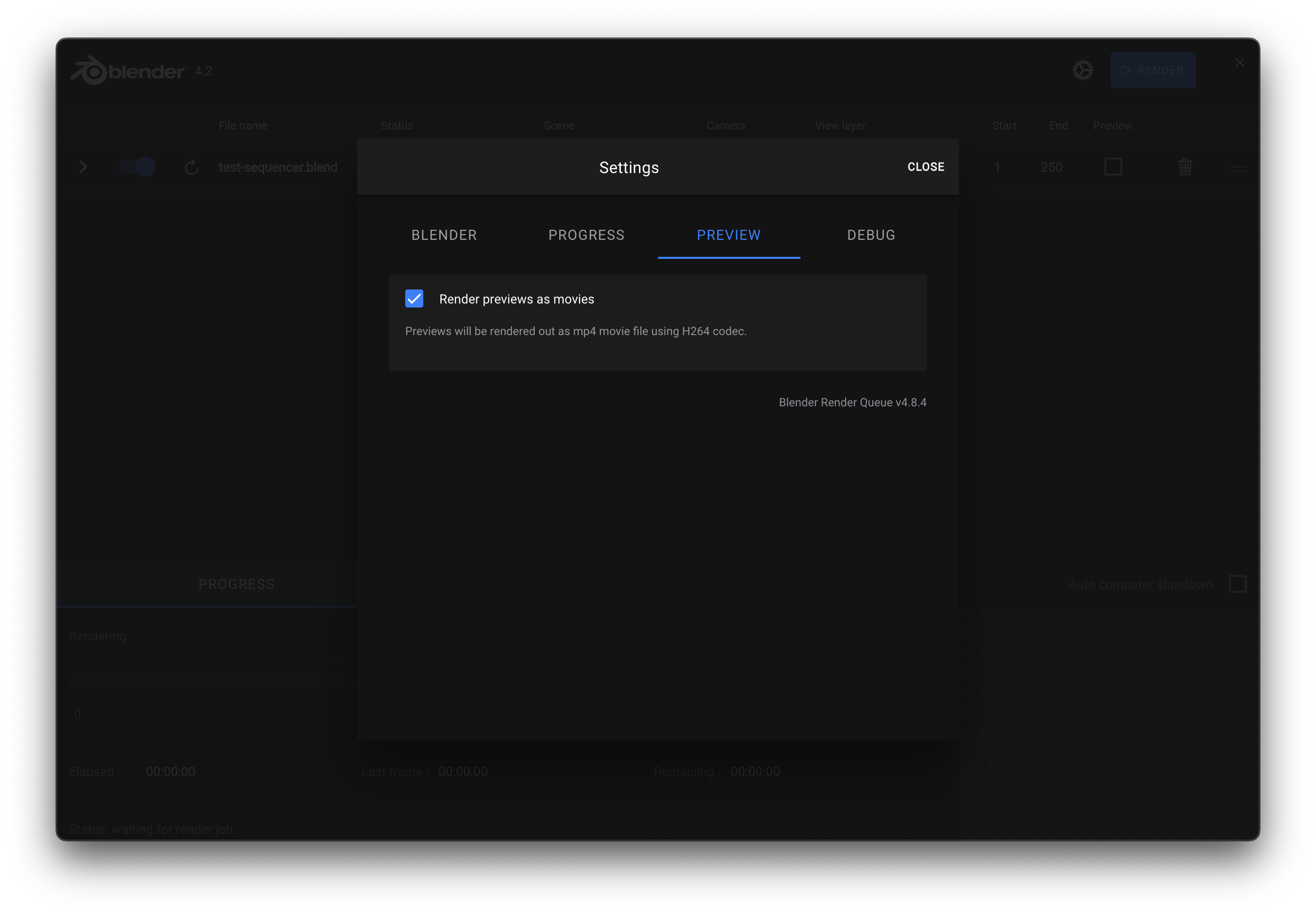Click the mp4 H264 codec description text

point(575,332)
